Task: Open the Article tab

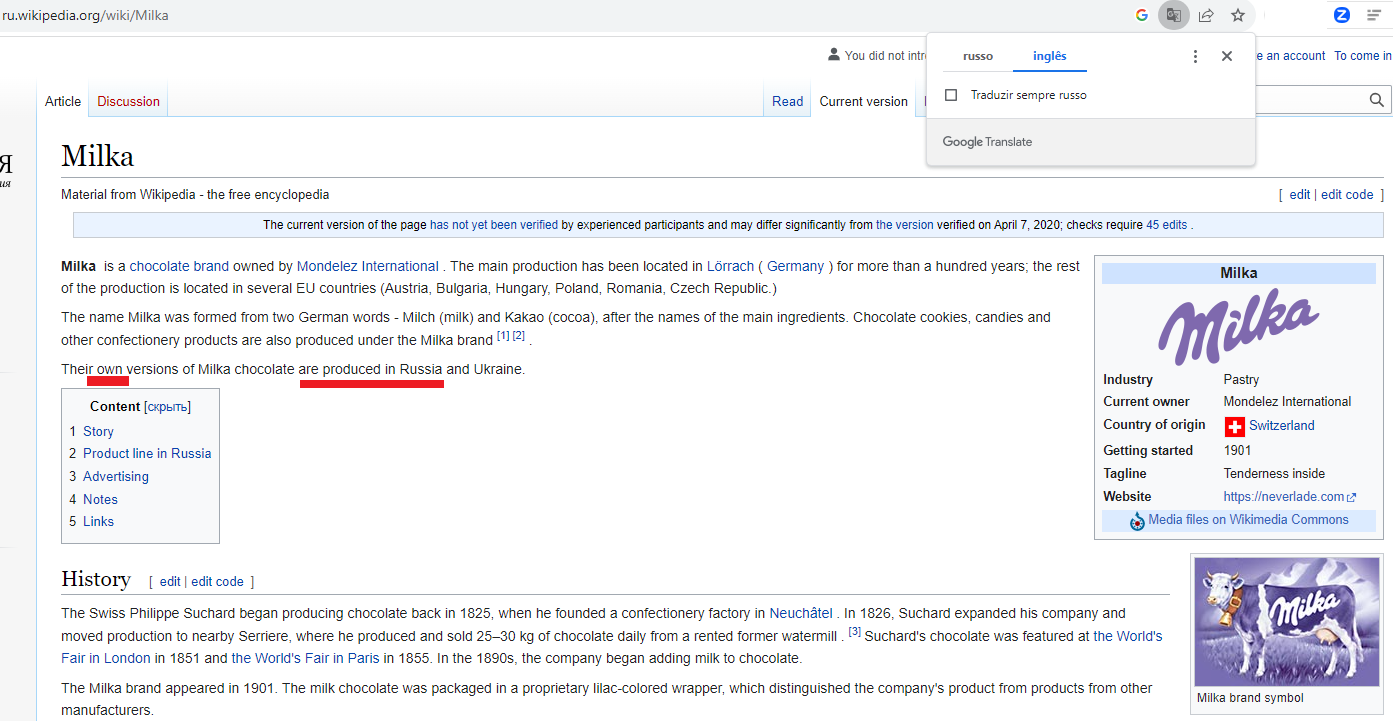Action: coord(63,101)
